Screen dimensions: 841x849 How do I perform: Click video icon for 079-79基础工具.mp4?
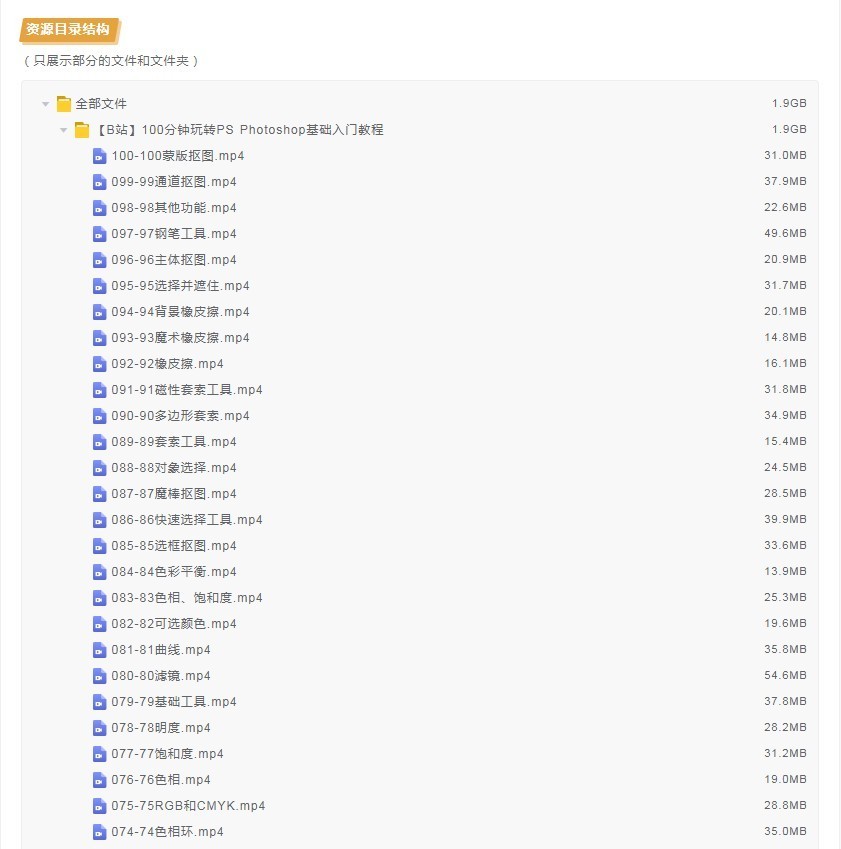(x=100, y=702)
